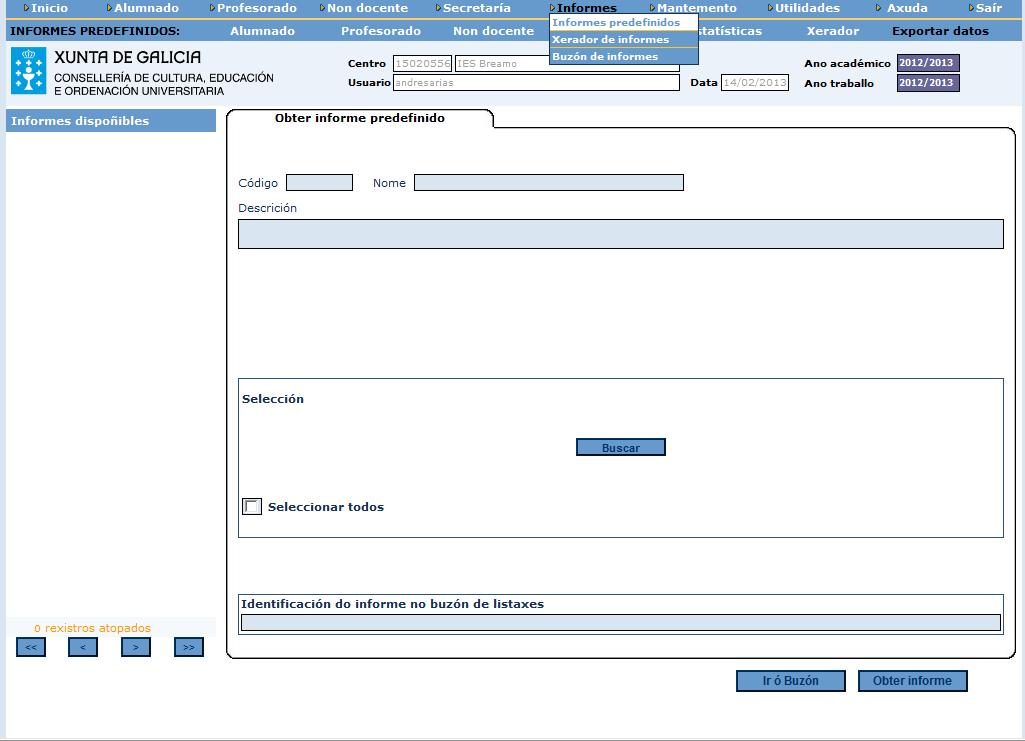This screenshot has width=1025, height=741.
Task: Open the Secretaría menu
Action: [x=479, y=7]
